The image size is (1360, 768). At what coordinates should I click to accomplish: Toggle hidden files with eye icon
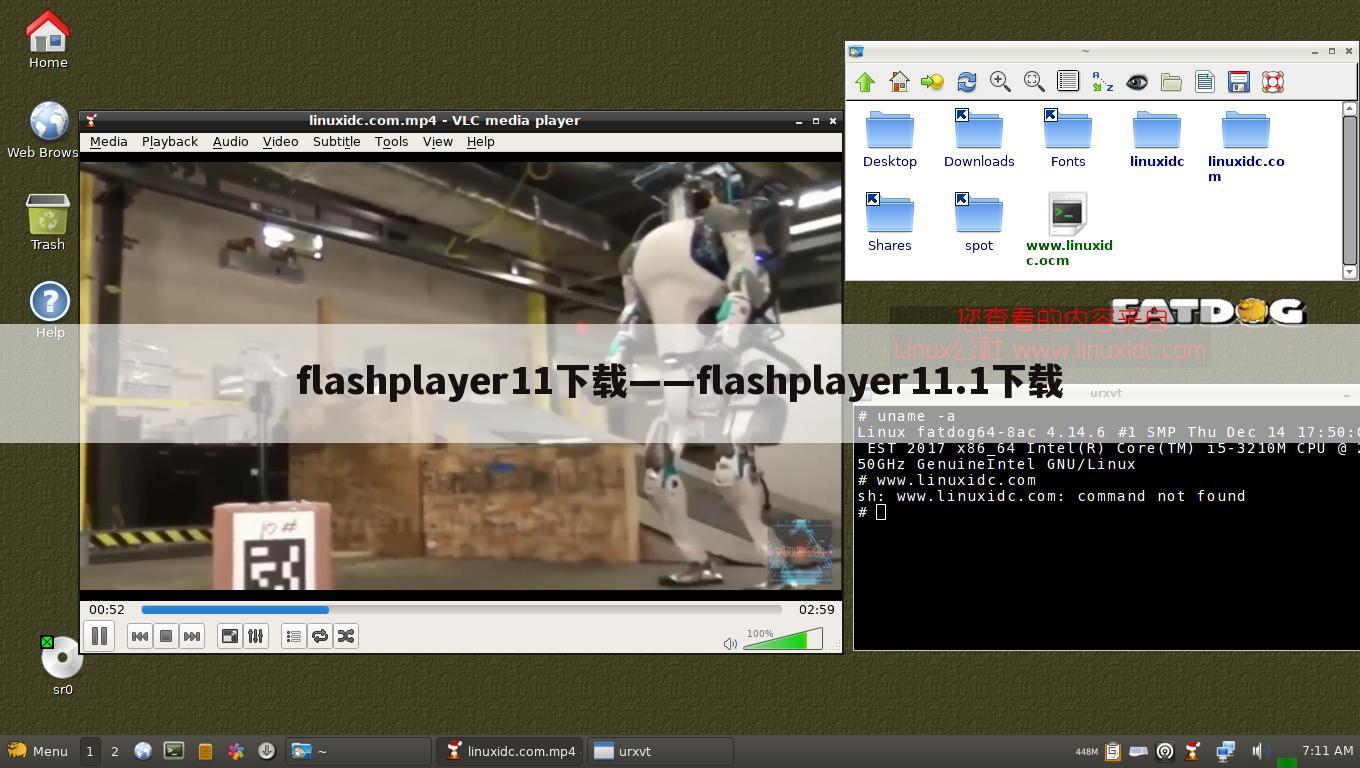[x=1137, y=82]
